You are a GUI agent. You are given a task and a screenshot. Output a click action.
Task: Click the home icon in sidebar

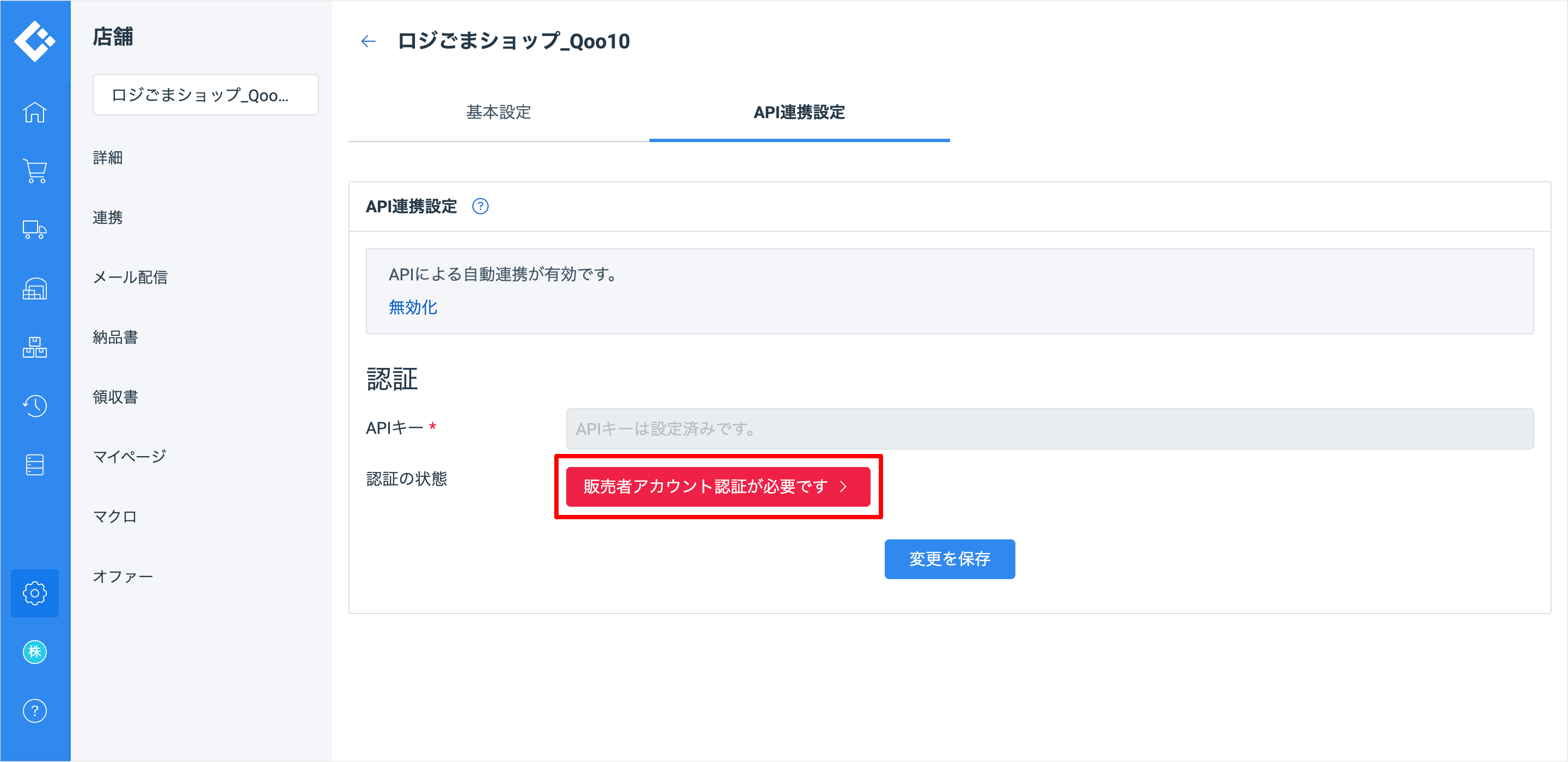tap(35, 112)
